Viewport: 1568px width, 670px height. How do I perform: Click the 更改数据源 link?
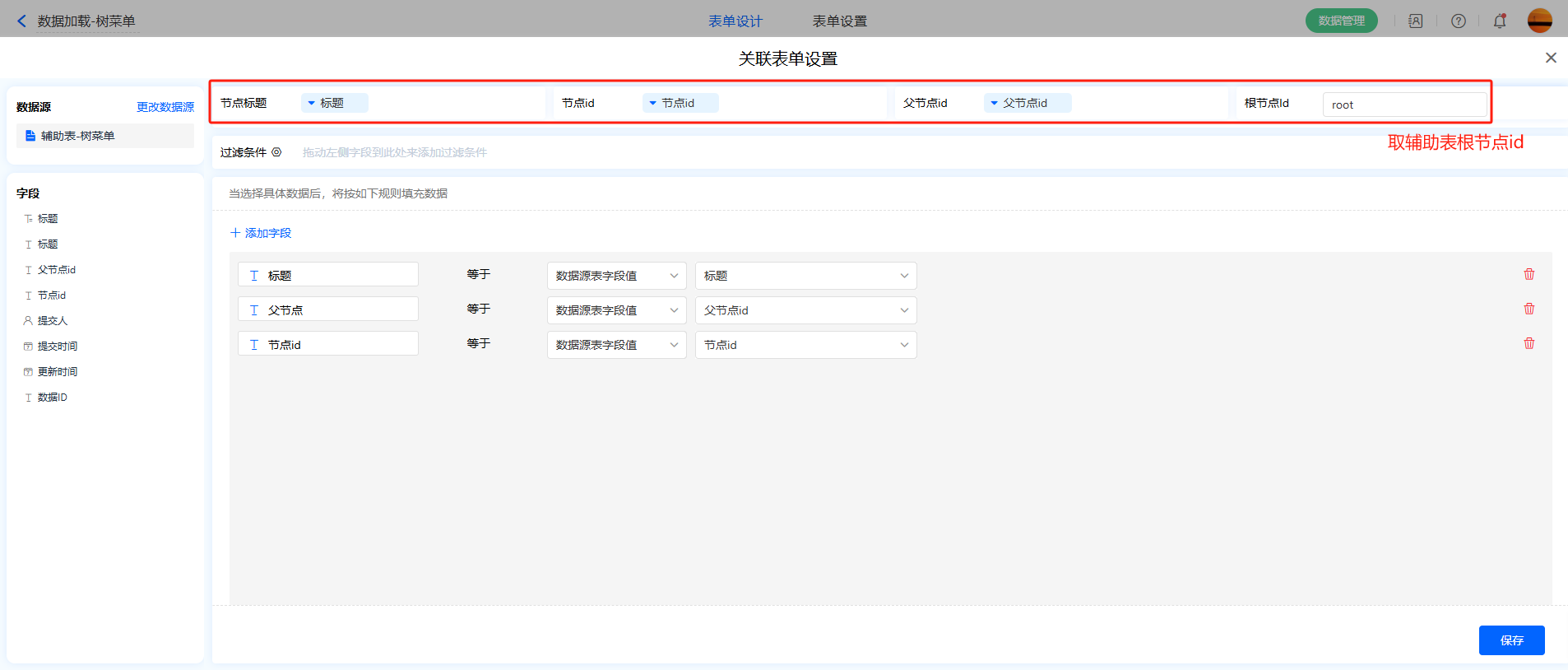coord(165,107)
